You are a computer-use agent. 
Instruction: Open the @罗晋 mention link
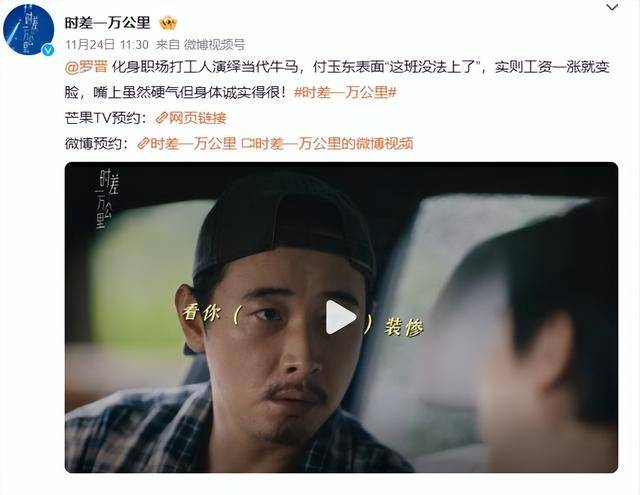coord(86,67)
